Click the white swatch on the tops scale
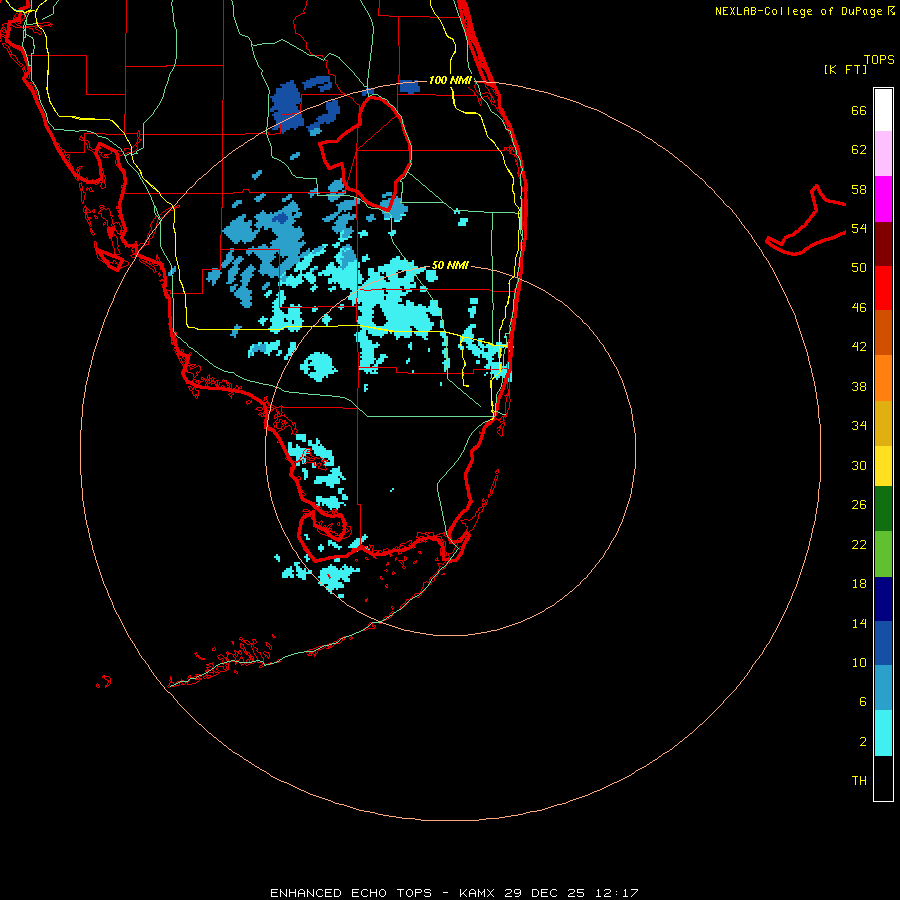This screenshot has height=900, width=900. 883,110
